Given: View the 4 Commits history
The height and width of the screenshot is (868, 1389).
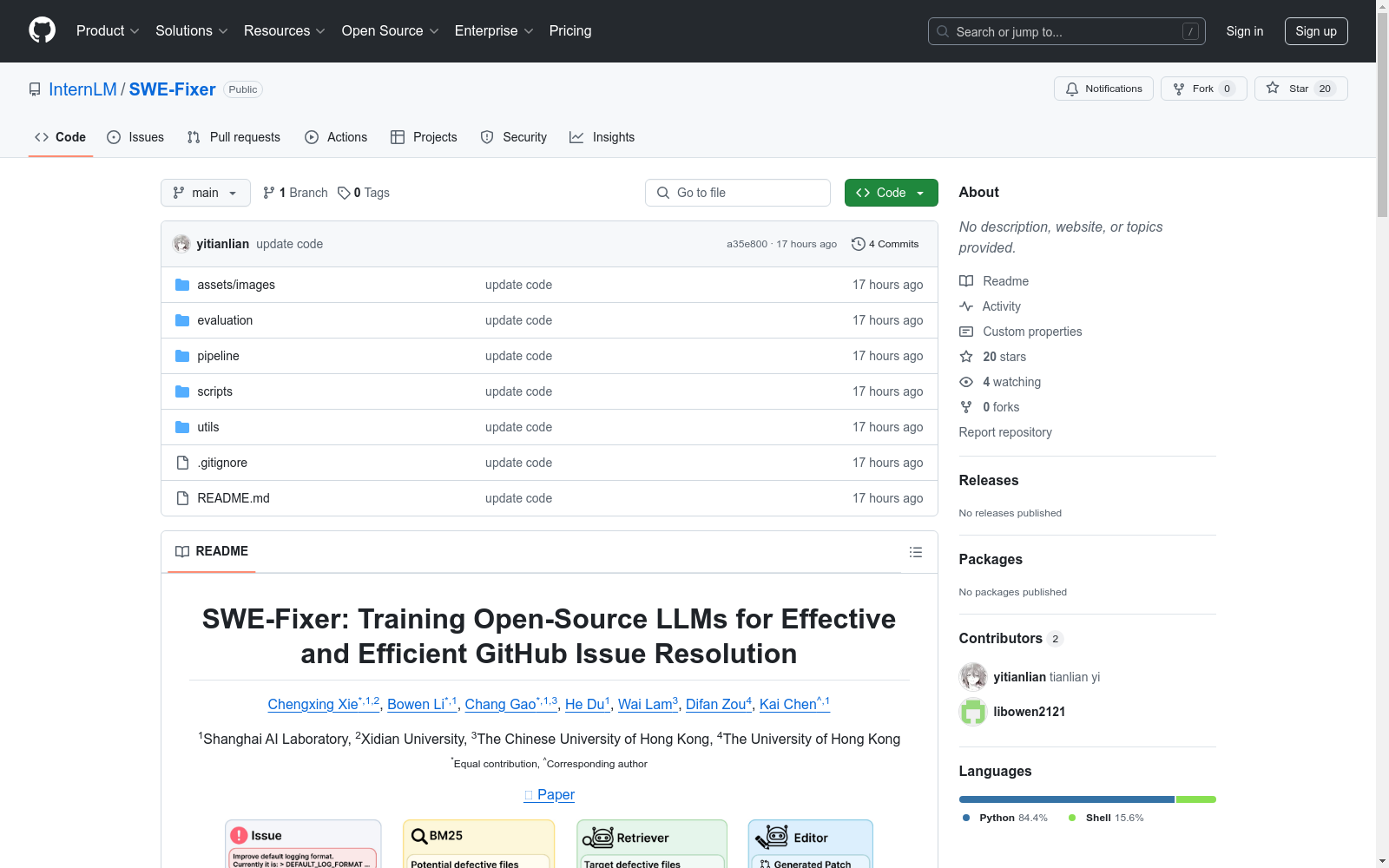Looking at the screenshot, I should [x=885, y=244].
